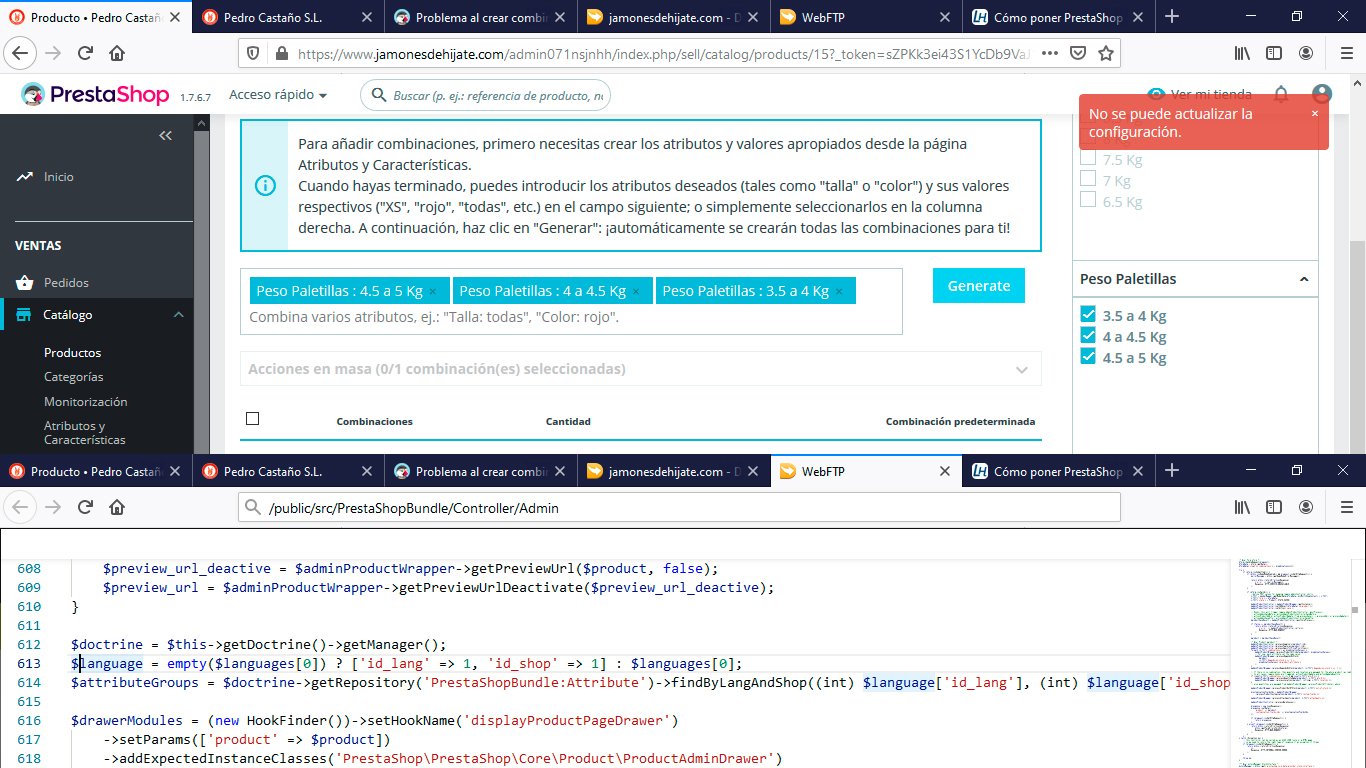Uncheck the 4 a 4.5 Kg attribute
Image resolution: width=1366 pixels, height=768 pixels.
coord(1088,336)
